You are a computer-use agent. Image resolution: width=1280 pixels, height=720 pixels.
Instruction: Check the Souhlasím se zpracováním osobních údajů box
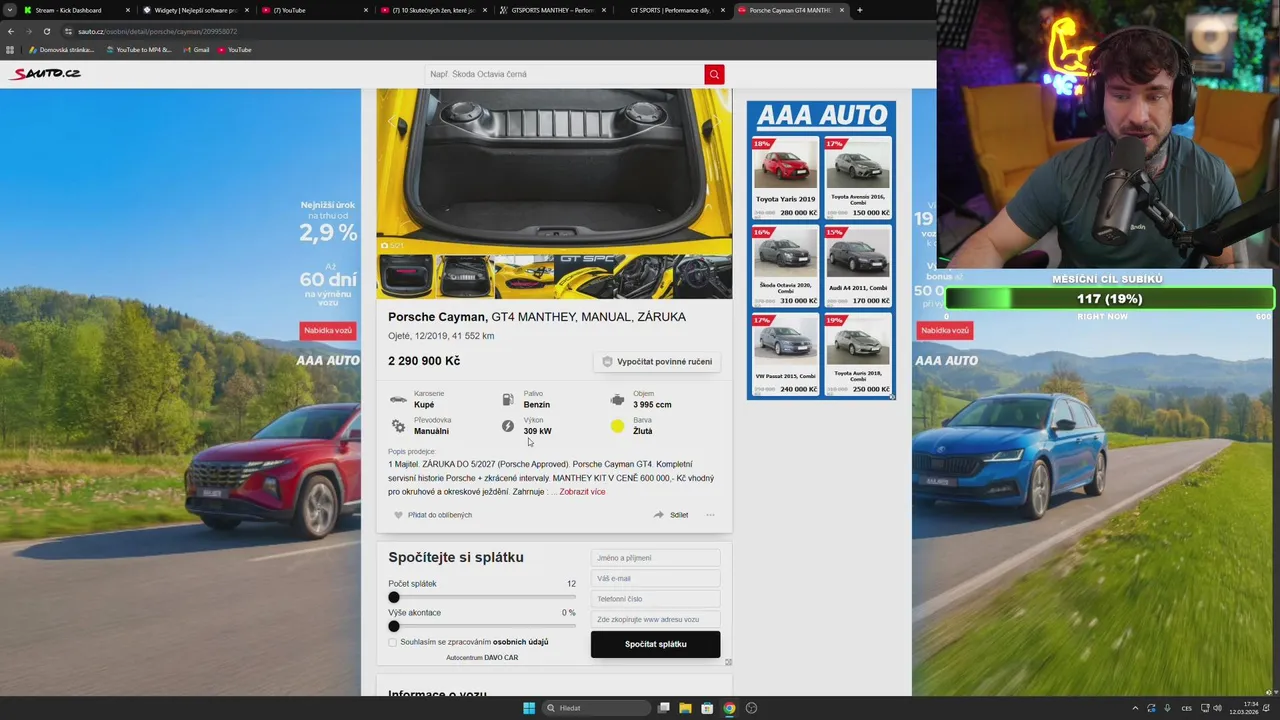click(393, 642)
